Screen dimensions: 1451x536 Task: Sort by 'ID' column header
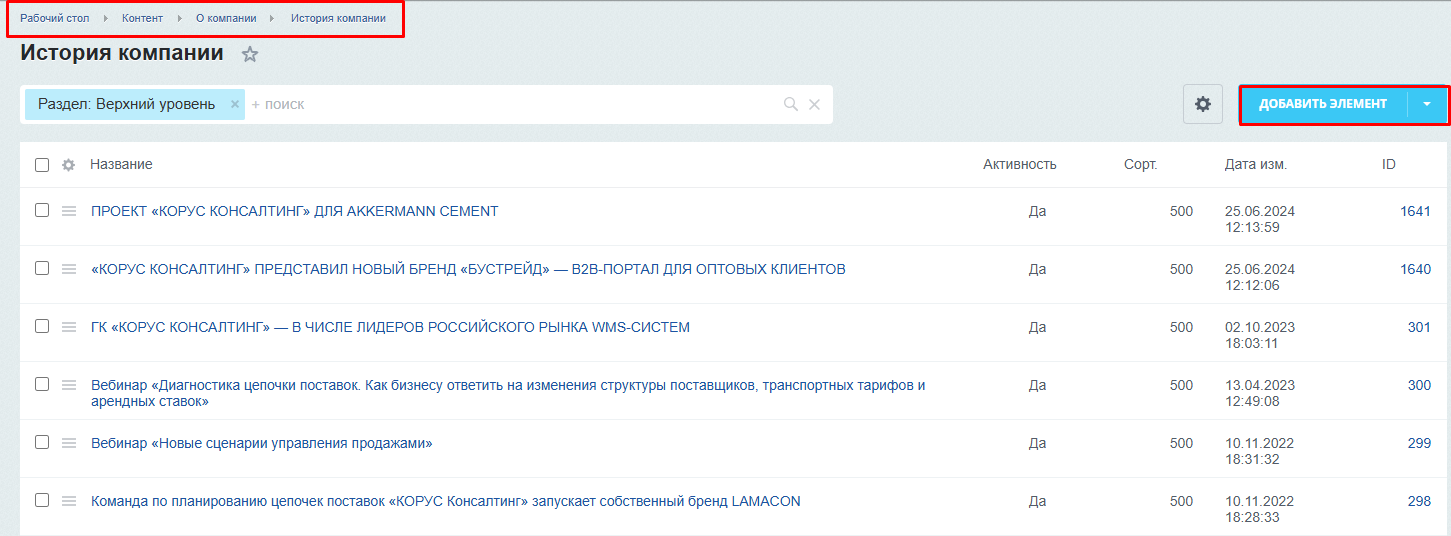coord(1389,164)
